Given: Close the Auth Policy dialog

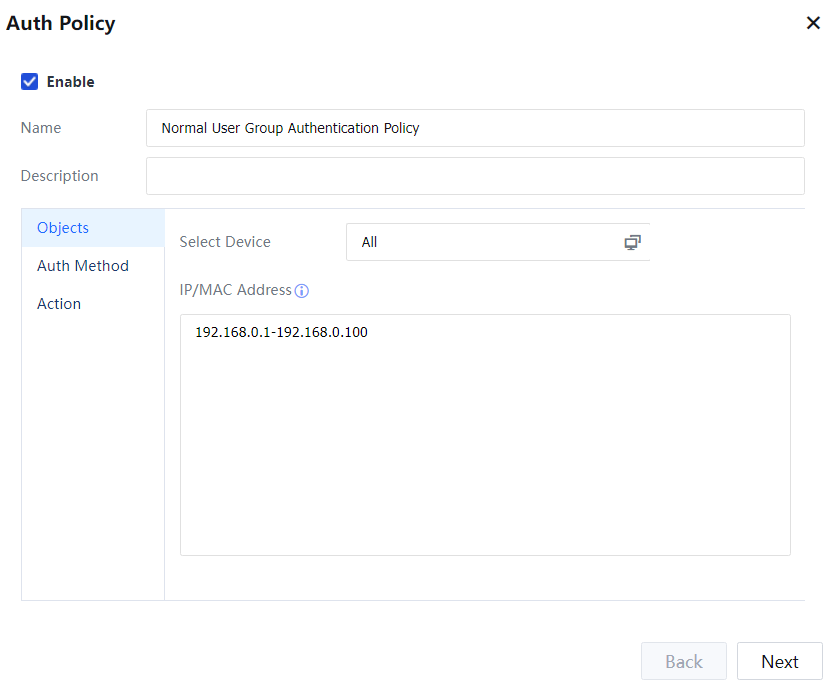Looking at the screenshot, I should (813, 23).
